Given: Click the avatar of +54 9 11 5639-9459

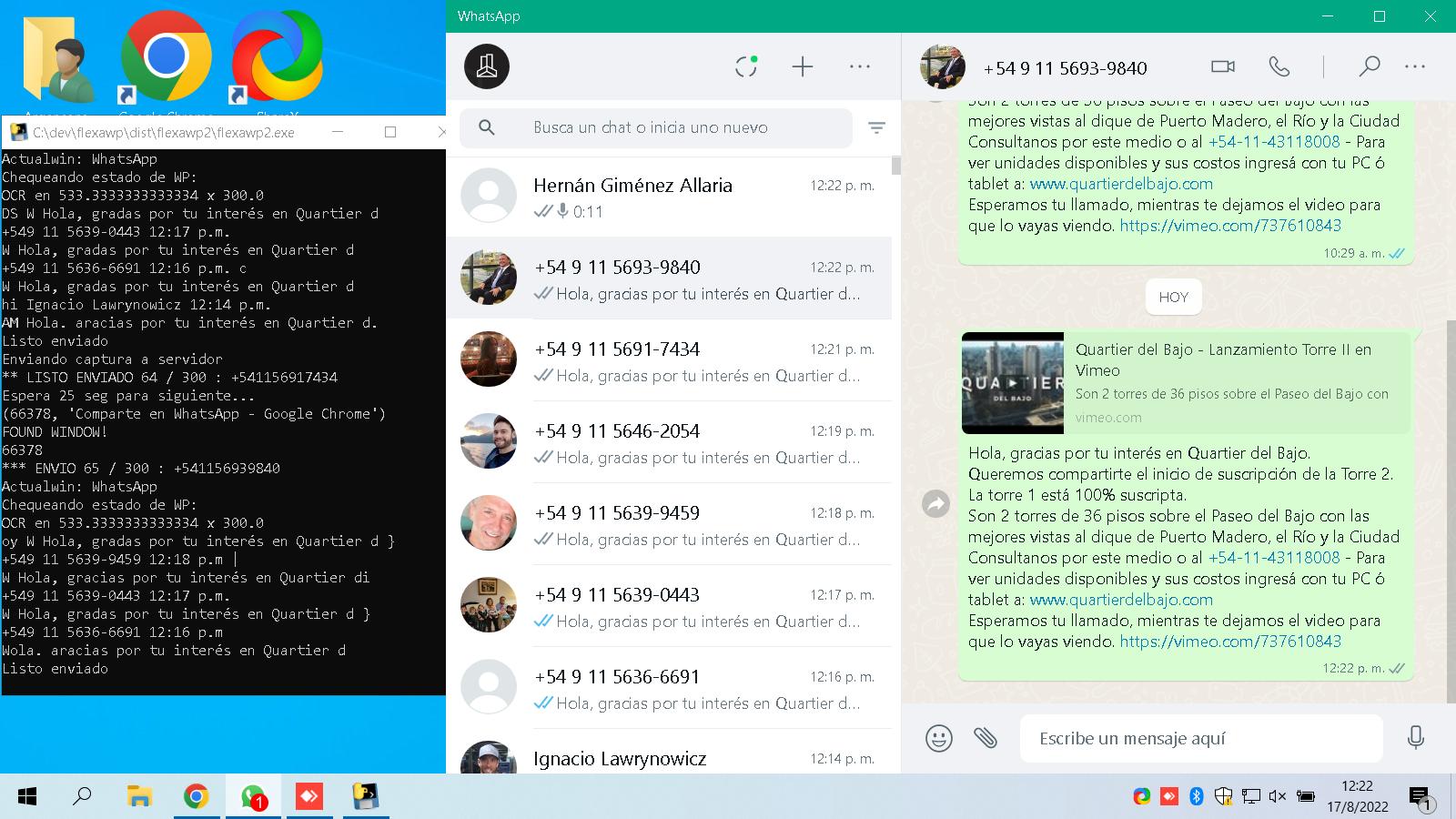Looking at the screenshot, I should click(x=489, y=523).
